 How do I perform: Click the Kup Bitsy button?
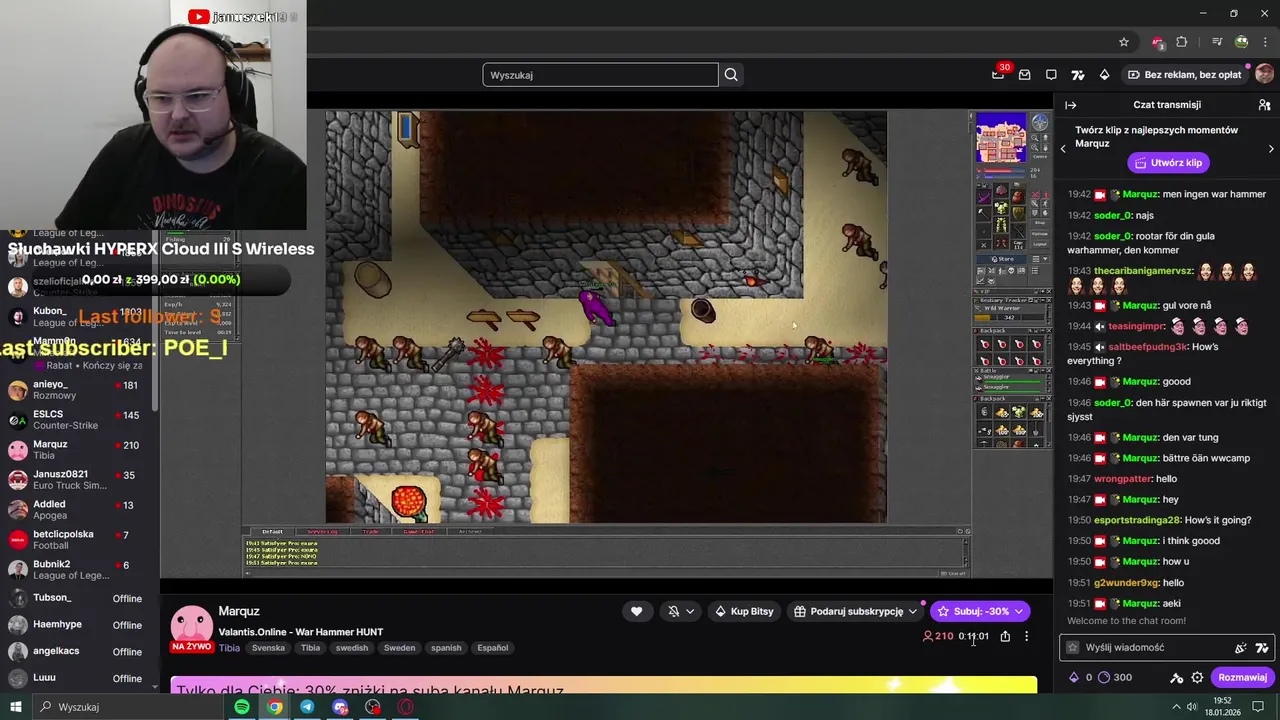pyautogui.click(x=744, y=611)
